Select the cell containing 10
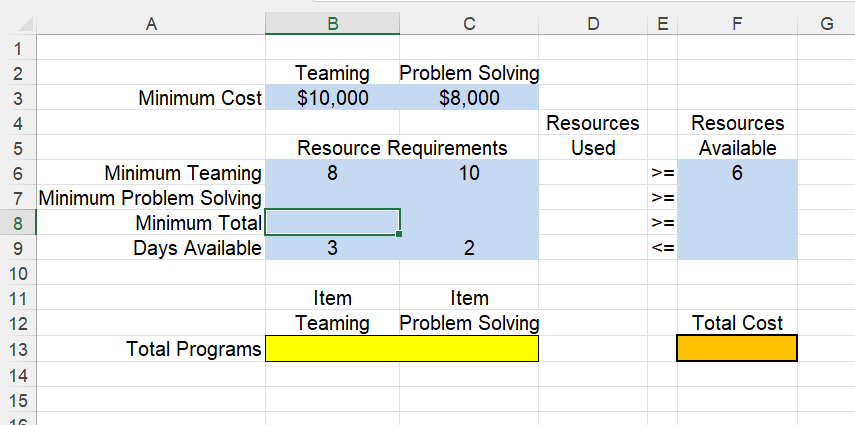 click(x=469, y=173)
